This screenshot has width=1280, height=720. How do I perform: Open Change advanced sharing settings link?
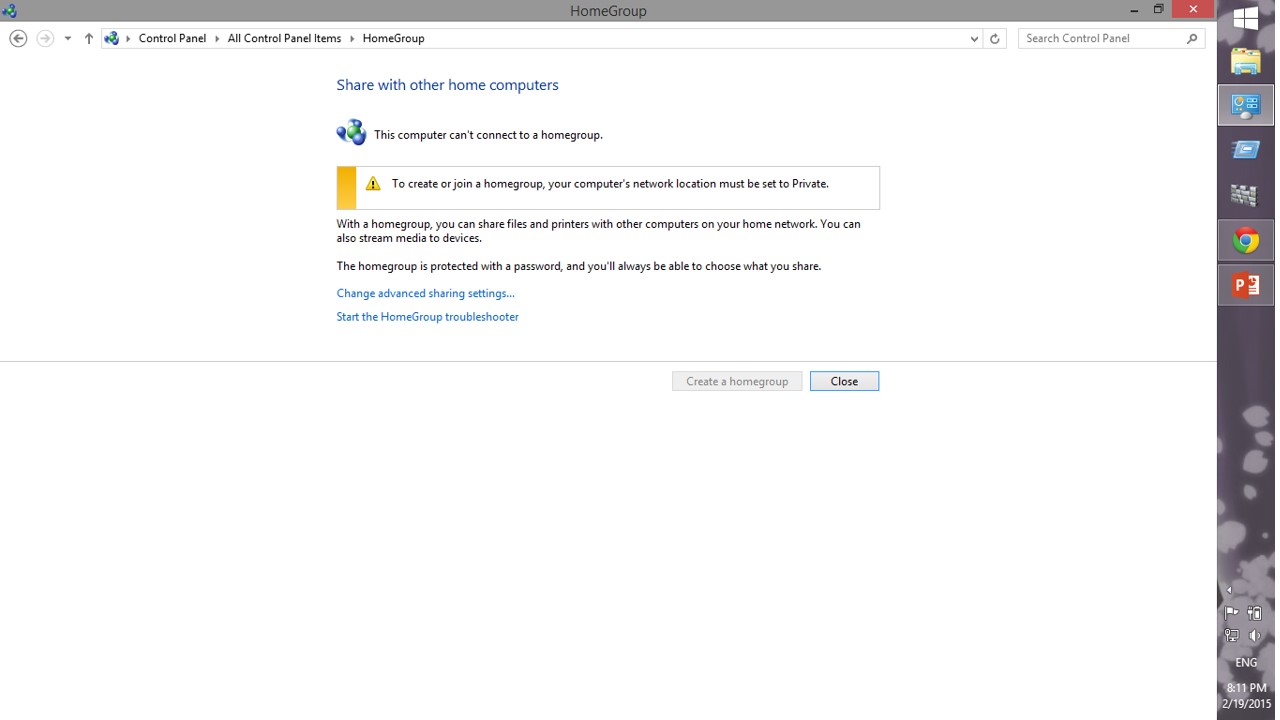425,293
